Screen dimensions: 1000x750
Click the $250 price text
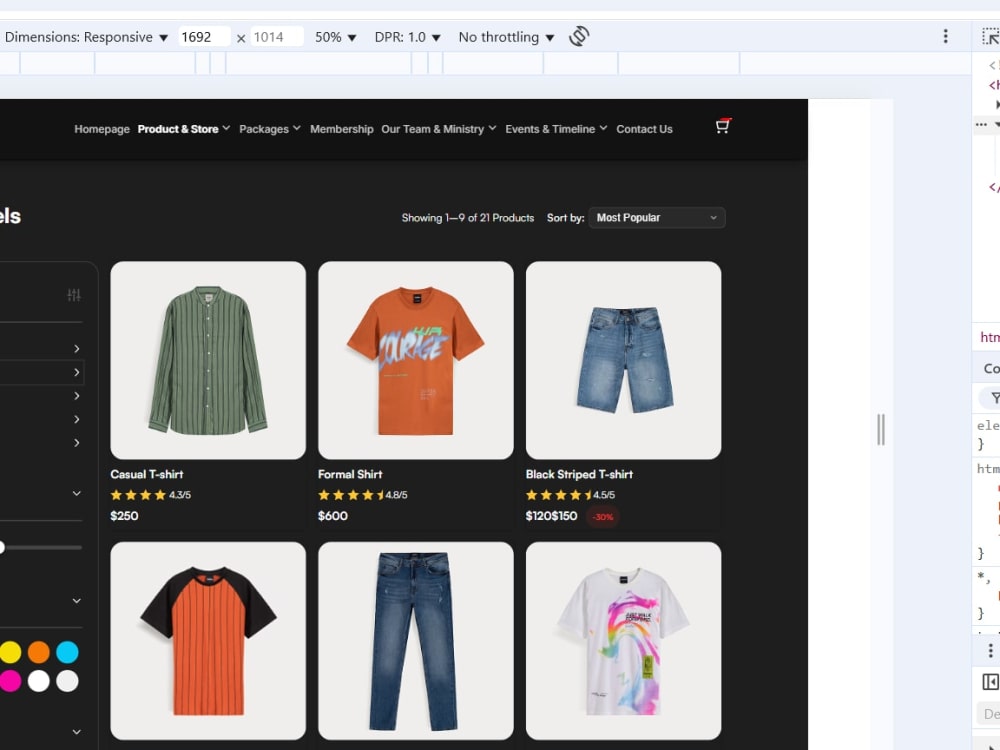(124, 516)
